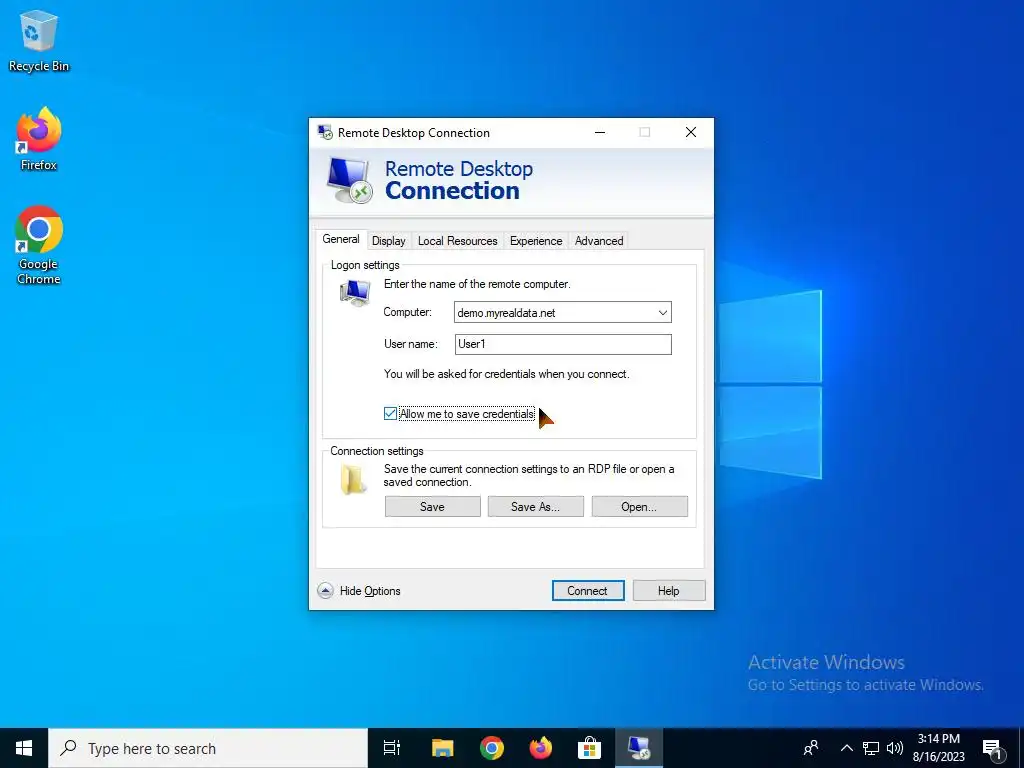Open the volume tray icon

(x=895, y=748)
